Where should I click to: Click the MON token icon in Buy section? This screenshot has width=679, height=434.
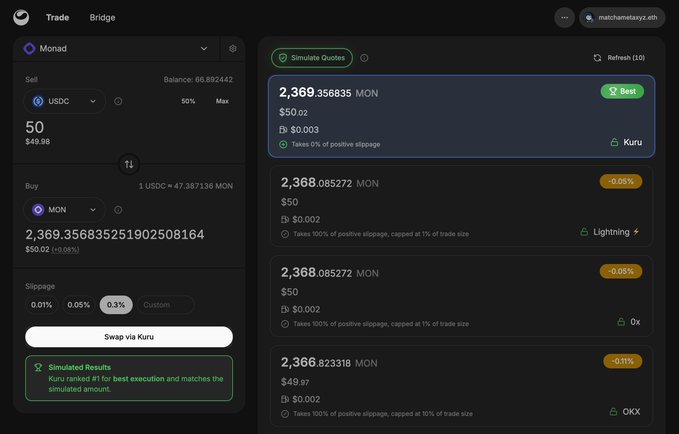click(38, 210)
